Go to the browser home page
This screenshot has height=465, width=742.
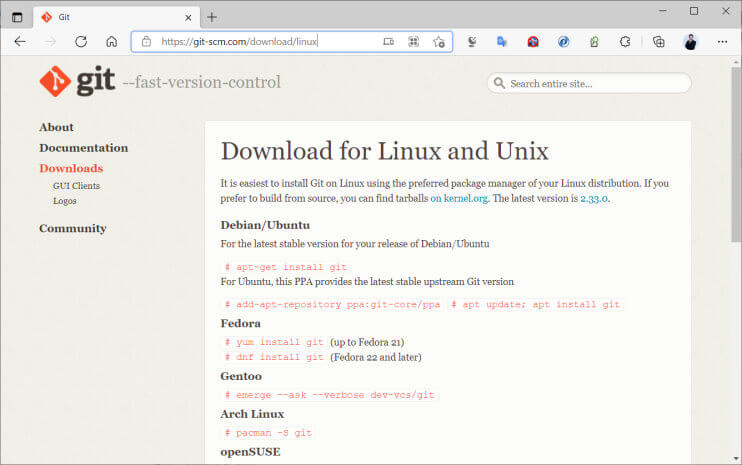click(111, 42)
